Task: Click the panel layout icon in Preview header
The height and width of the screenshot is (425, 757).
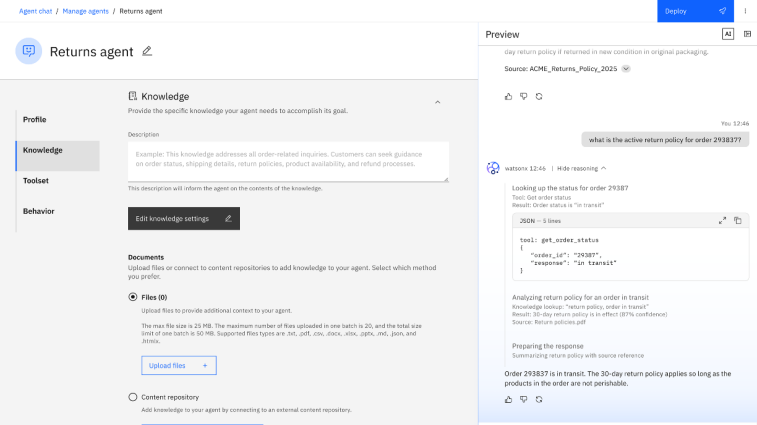Action: (747, 34)
